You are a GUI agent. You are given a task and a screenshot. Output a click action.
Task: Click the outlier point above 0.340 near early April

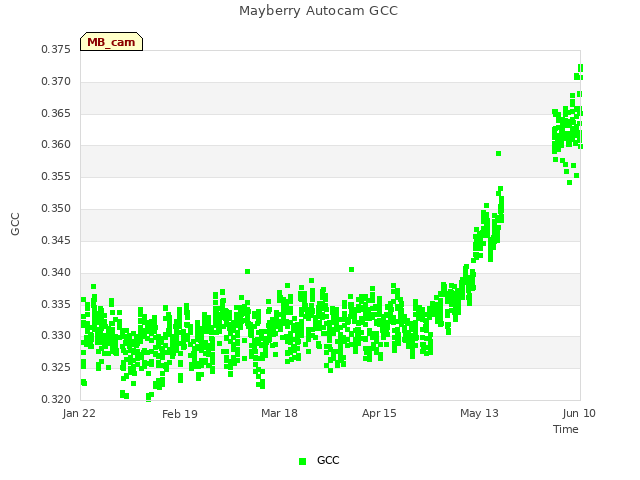[x=351, y=269]
